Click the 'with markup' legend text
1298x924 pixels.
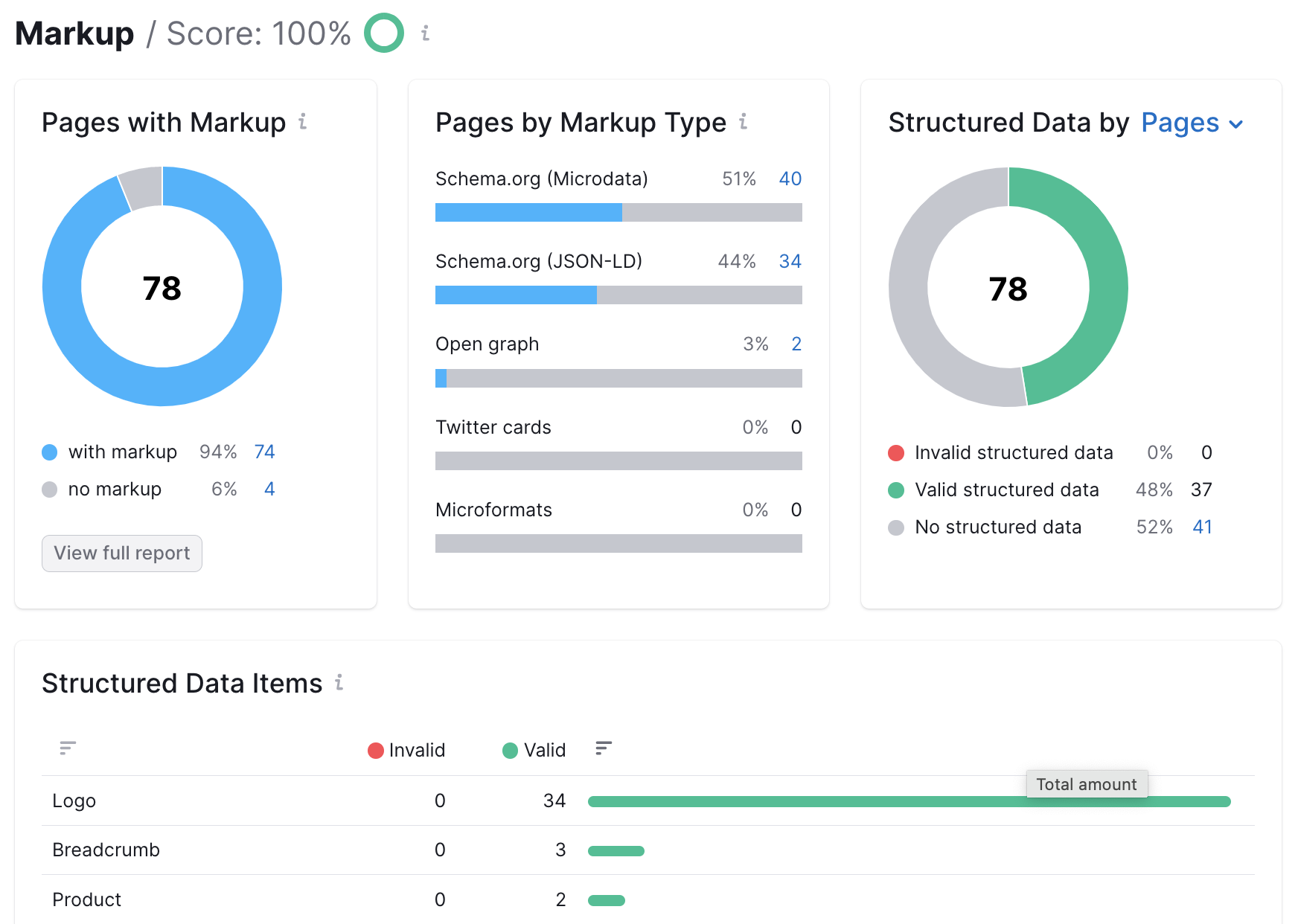(x=123, y=452)
